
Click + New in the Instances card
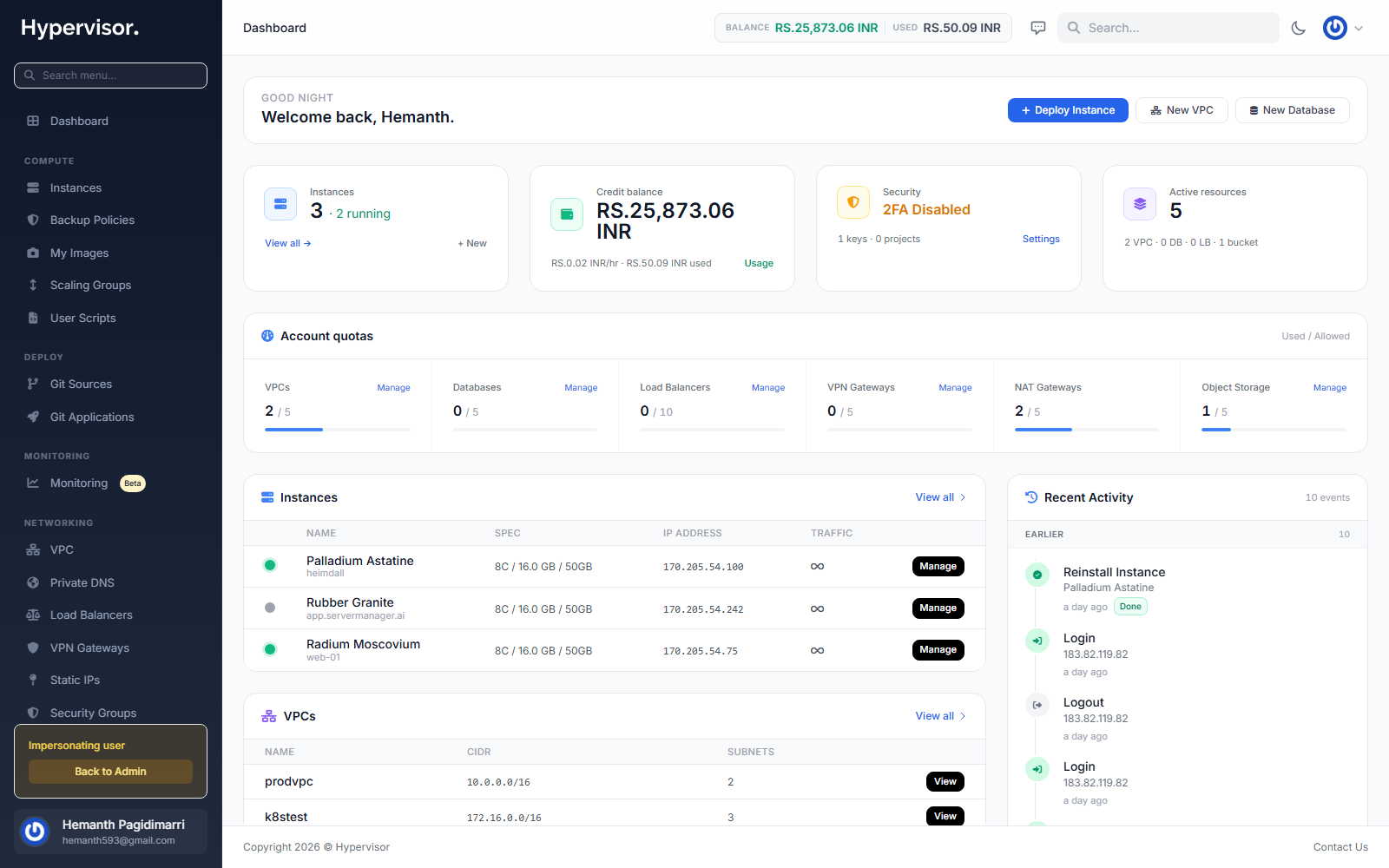472,243
